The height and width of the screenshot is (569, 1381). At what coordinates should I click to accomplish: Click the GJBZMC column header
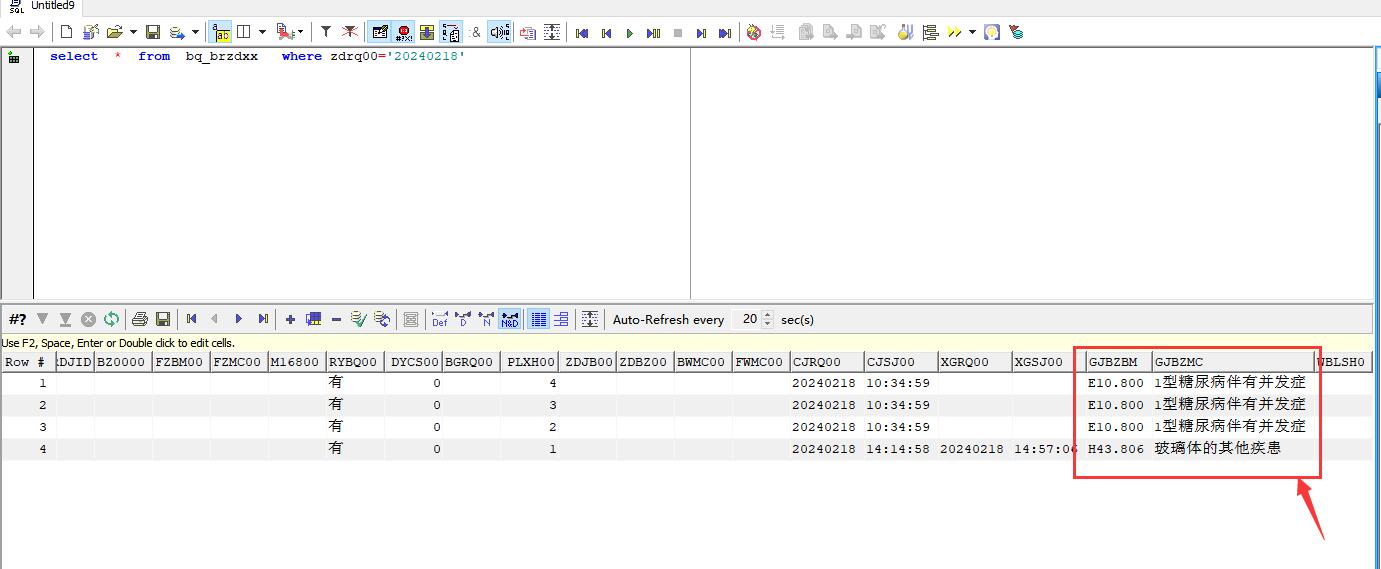click(x=1234, y=362)
